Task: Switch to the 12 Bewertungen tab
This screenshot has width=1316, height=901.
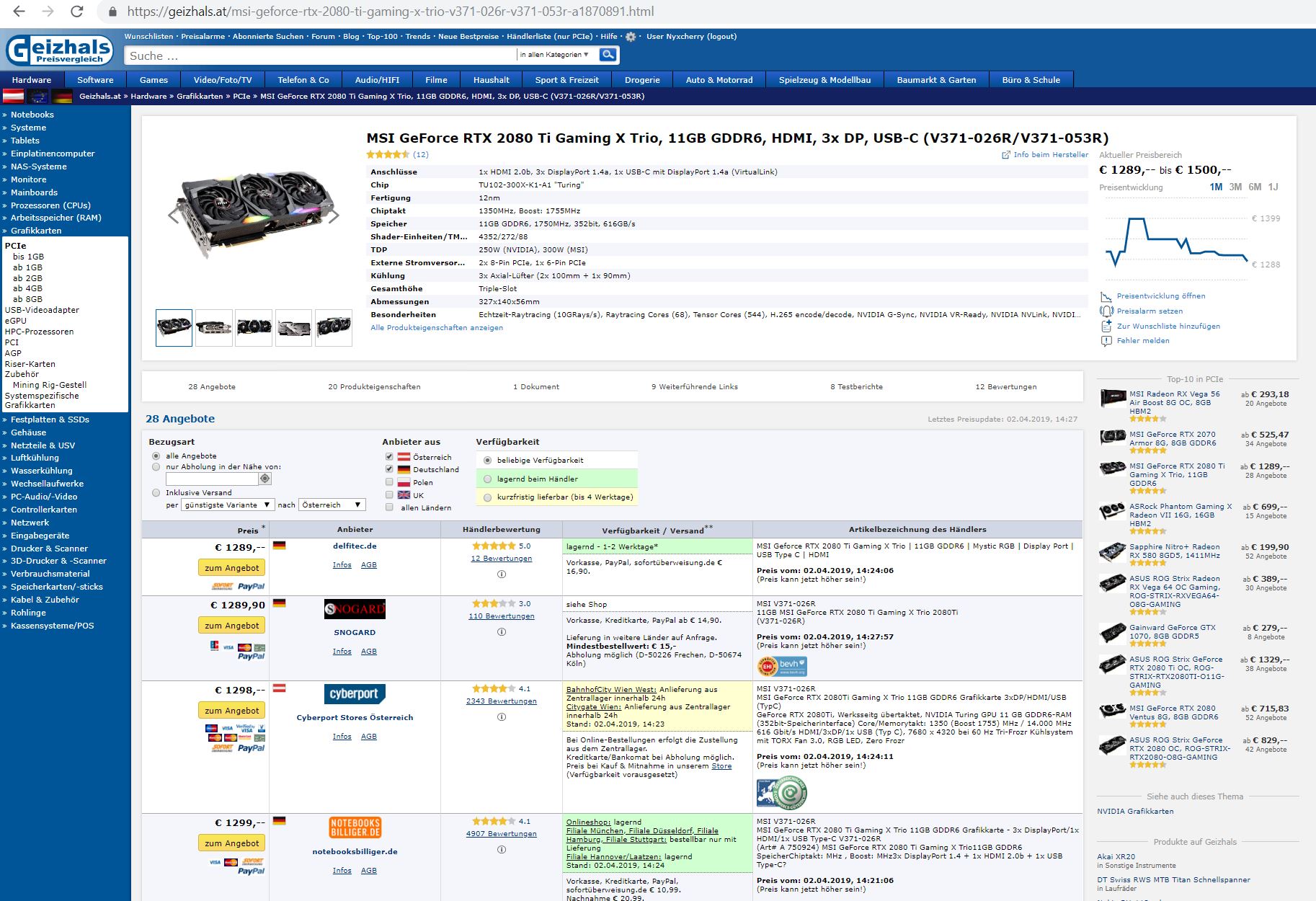Action: [x=1006, y=387]
